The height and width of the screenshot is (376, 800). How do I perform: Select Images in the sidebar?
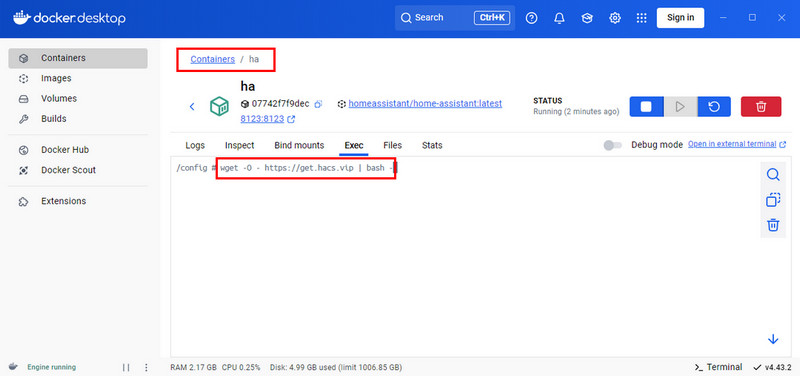[78, 79]
